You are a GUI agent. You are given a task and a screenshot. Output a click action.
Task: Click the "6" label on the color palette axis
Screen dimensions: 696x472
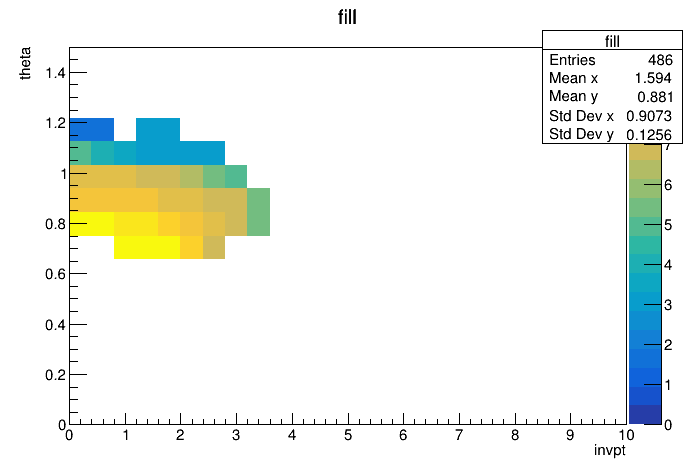click(x=668, y=185)
